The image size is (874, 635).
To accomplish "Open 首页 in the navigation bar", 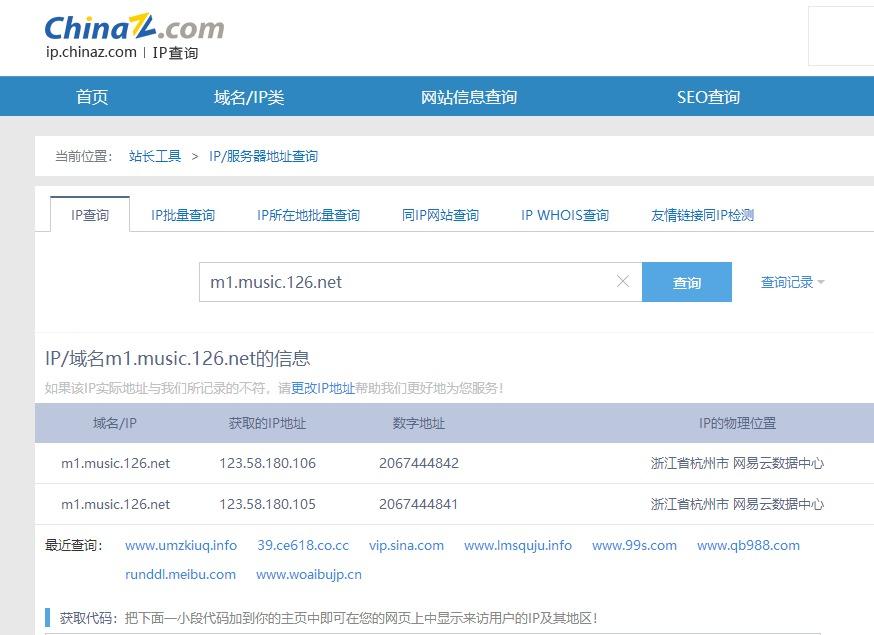I will [x=92, y=97].
